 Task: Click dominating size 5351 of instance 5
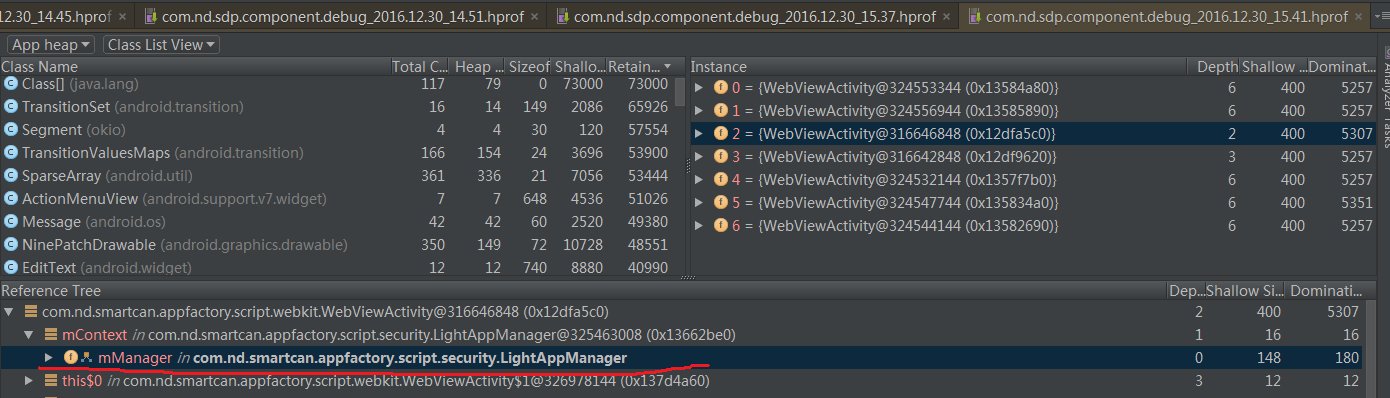click(x=1356, y=203)
